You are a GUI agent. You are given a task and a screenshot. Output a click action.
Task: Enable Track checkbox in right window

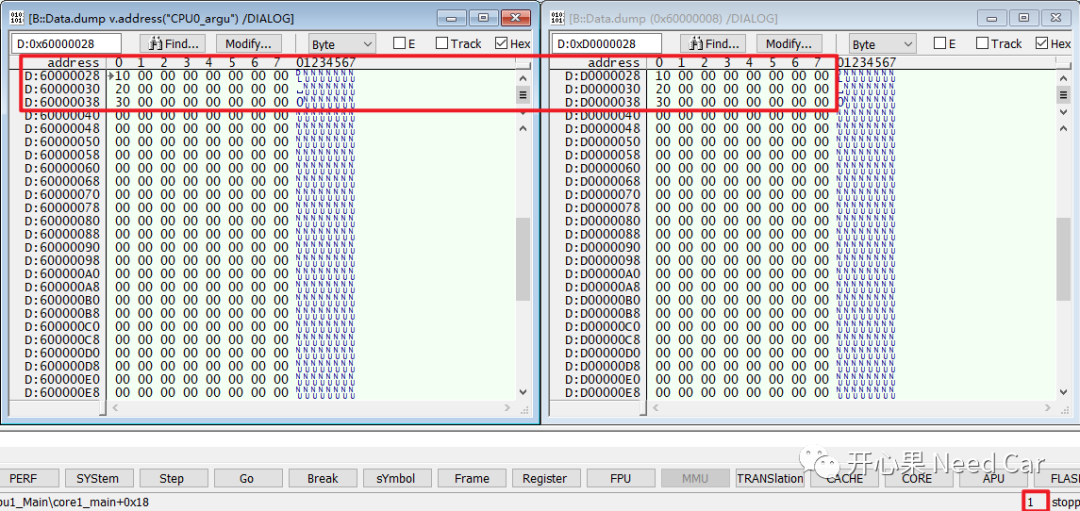click(x=982, y=44)
